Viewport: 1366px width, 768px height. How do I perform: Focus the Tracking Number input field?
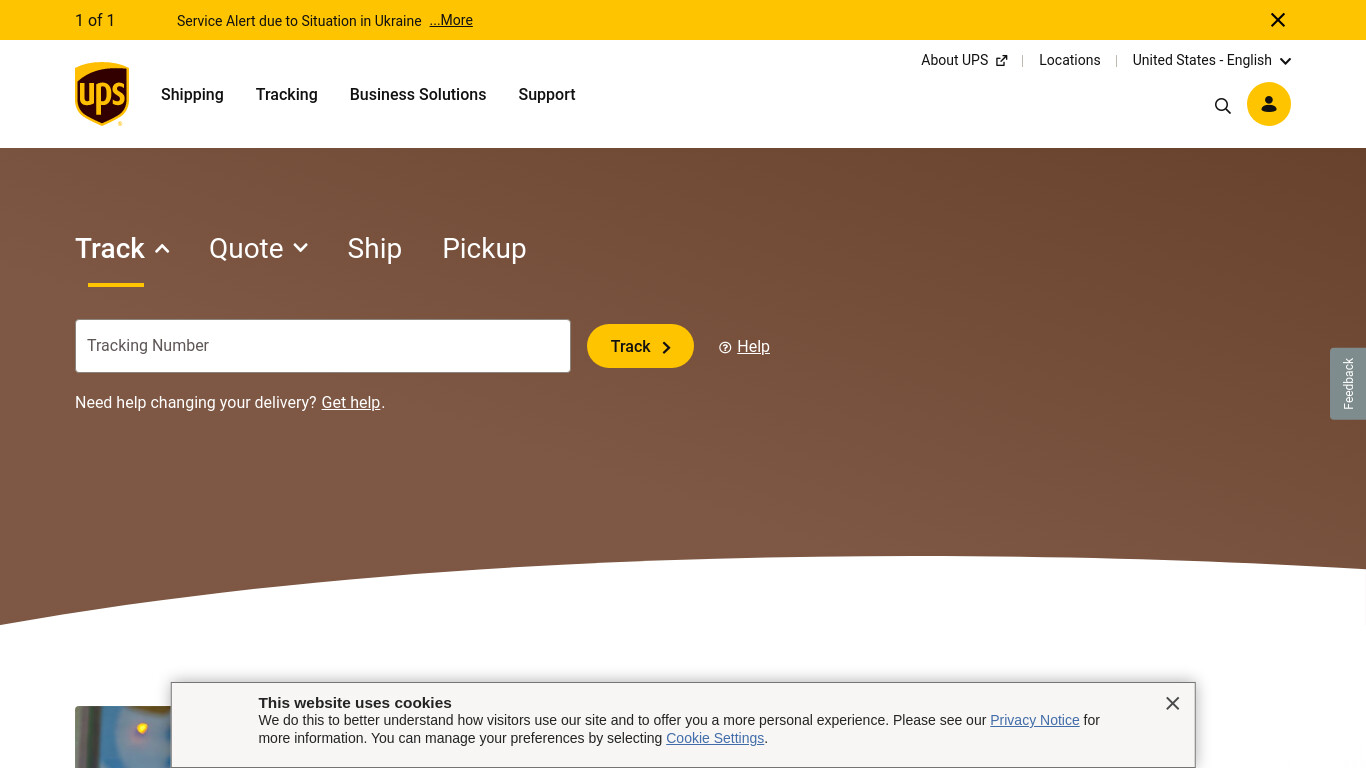pyautogui.click(x=323, y=346)
